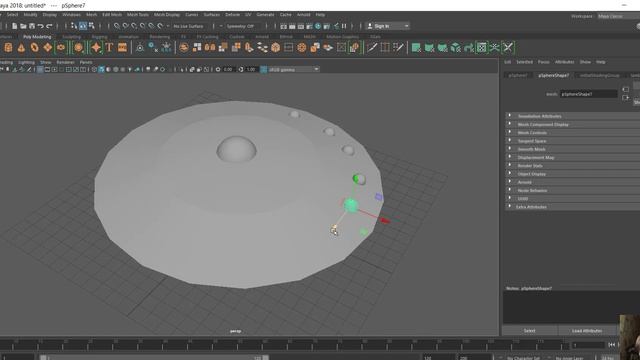The image size is (640, 360).
Task: Open the sRGB gamma view transform dropdown
Action: [x=292, y=69]
